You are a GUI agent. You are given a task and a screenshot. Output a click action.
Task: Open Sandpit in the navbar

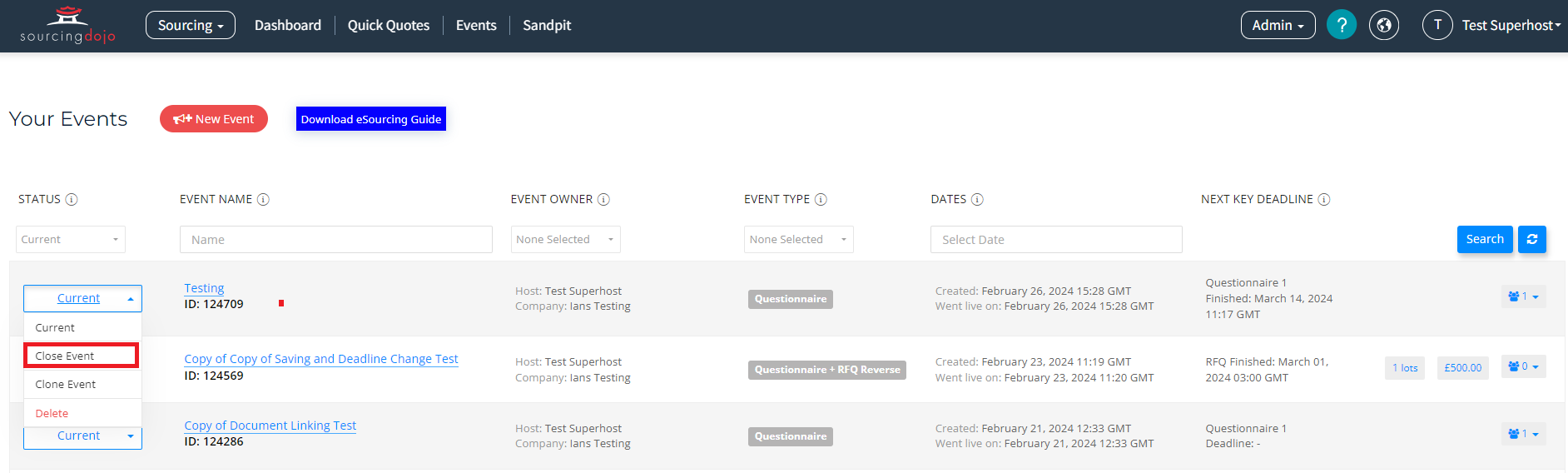(547, 25)
